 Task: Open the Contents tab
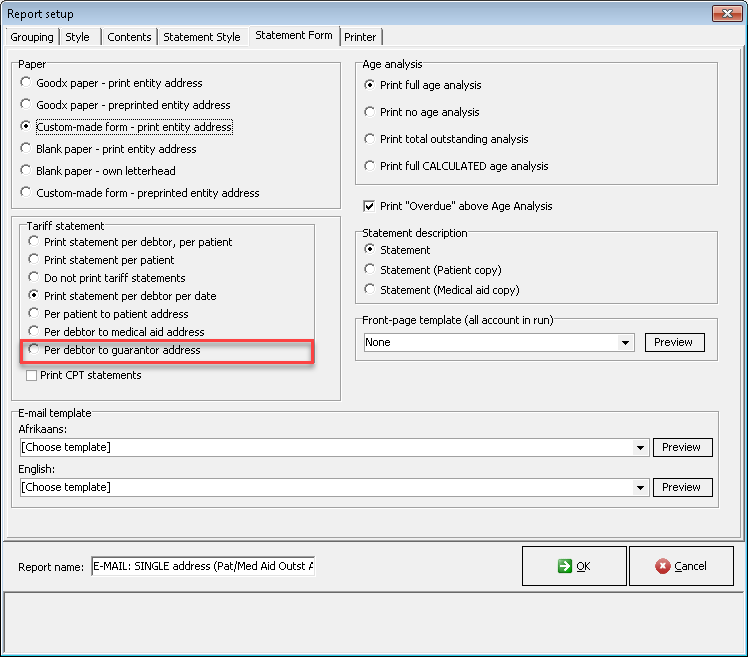click(129, 37)
